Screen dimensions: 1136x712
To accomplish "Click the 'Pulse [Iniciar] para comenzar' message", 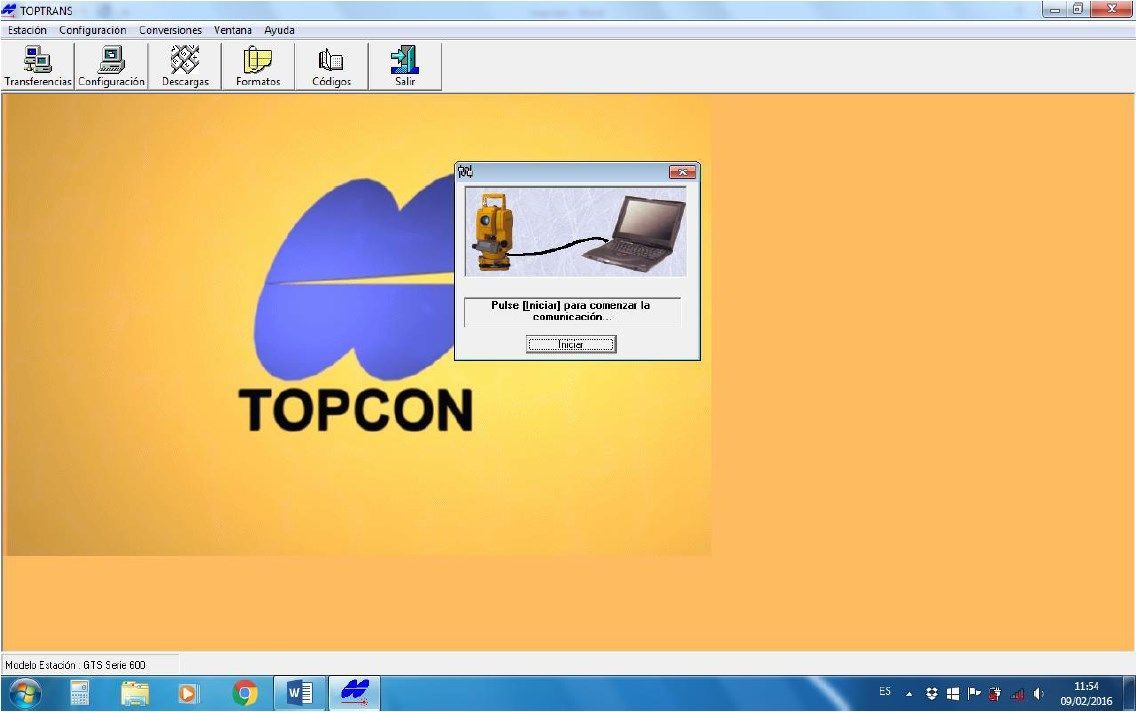I will (x=572, y=311).
